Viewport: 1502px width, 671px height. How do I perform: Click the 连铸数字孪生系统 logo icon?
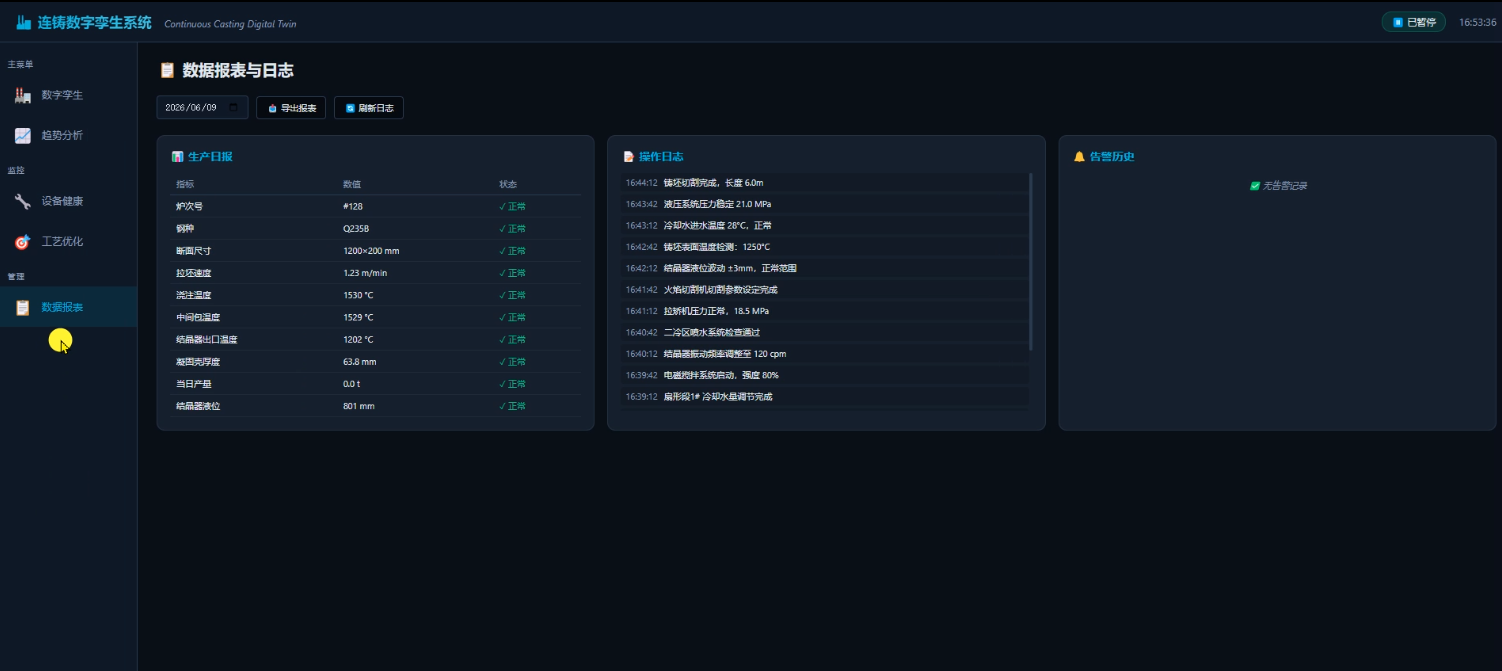point(24,22)
